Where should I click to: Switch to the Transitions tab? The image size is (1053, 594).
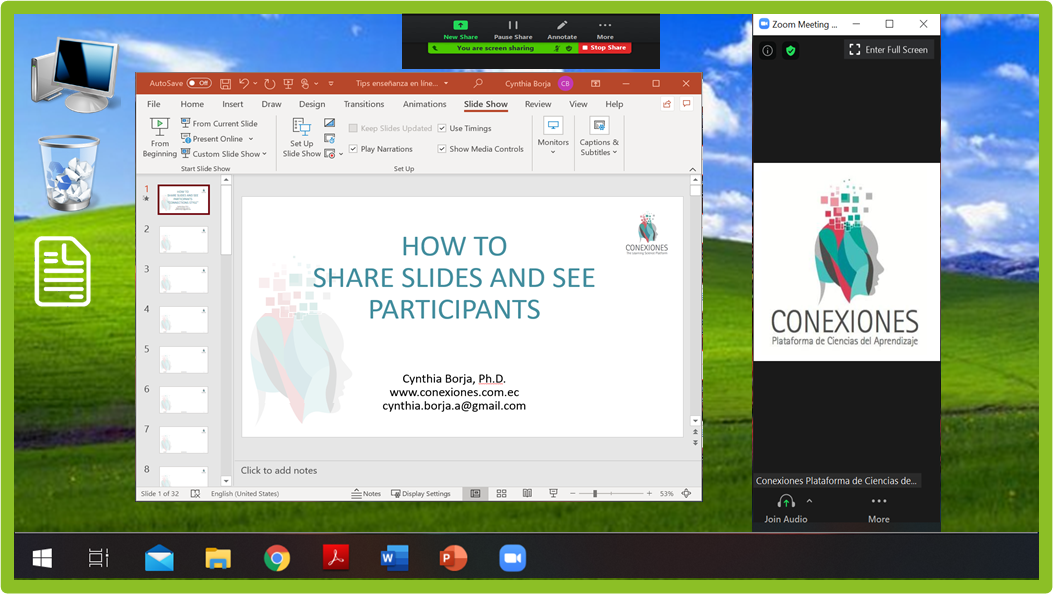point(364,104)
